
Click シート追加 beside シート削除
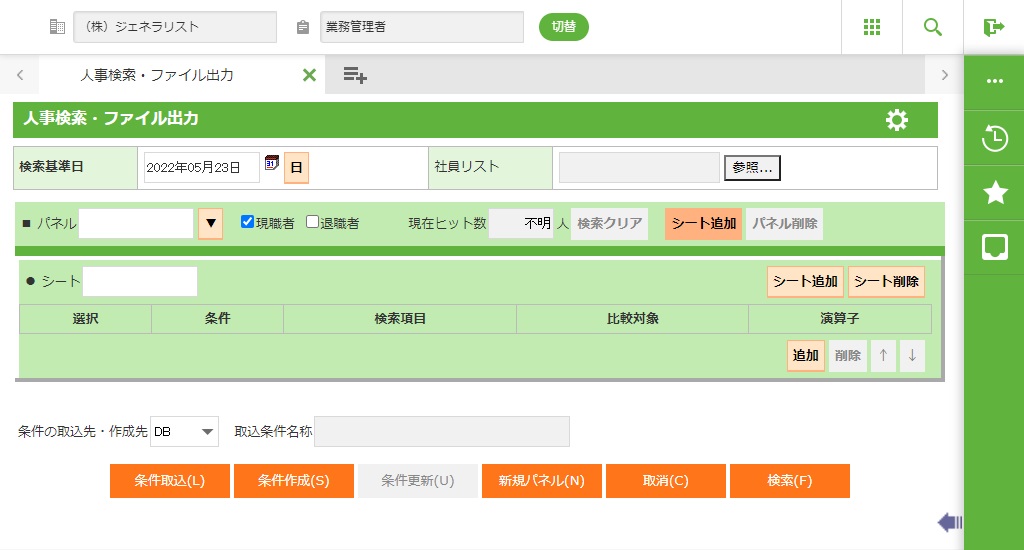805,282
